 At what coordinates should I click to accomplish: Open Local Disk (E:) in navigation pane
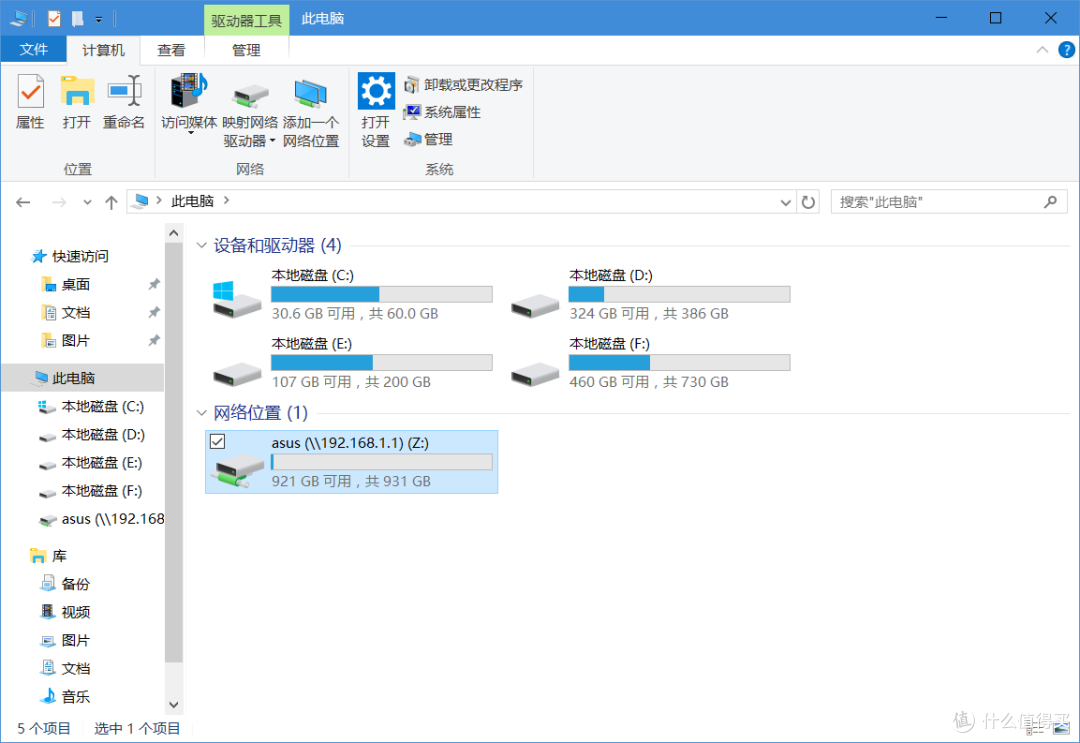click(x=91, y=463)
